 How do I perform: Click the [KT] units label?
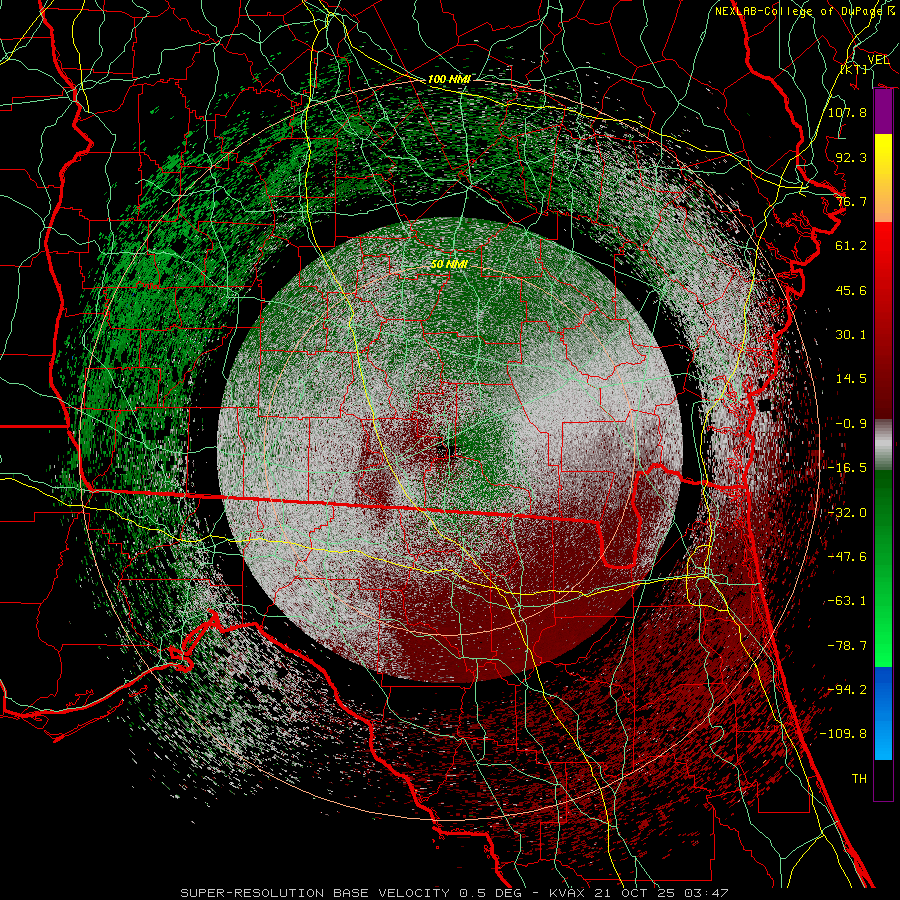click(854, 69)
